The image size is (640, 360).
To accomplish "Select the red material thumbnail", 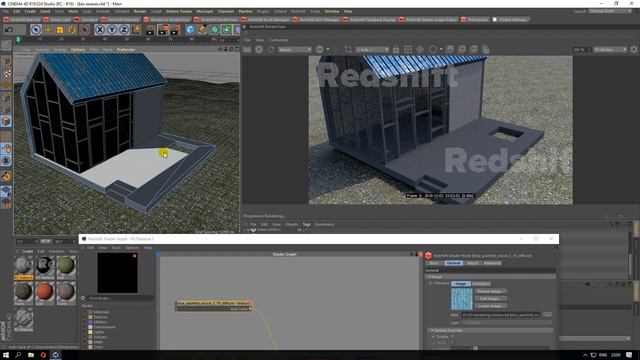I will (44, 293).
